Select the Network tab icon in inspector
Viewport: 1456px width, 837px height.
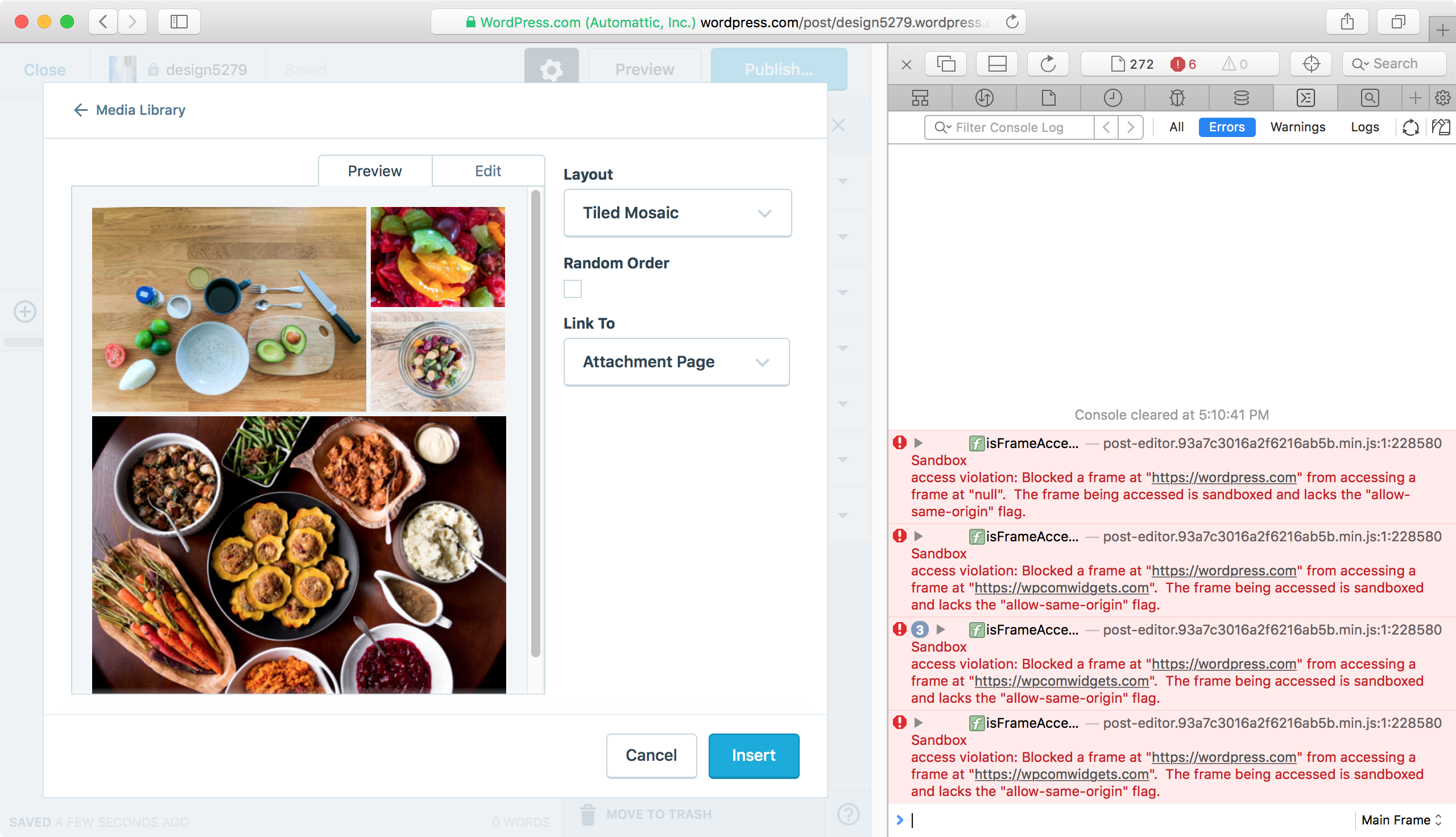984,98
